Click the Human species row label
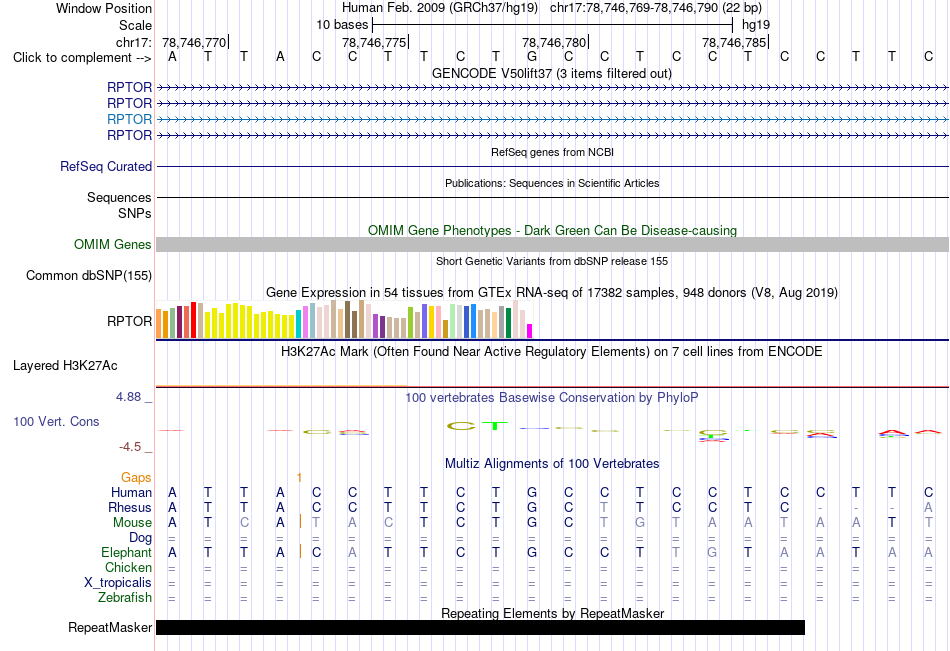The height and width of the screenshot is (651, 950). click(x=131, y=492)
